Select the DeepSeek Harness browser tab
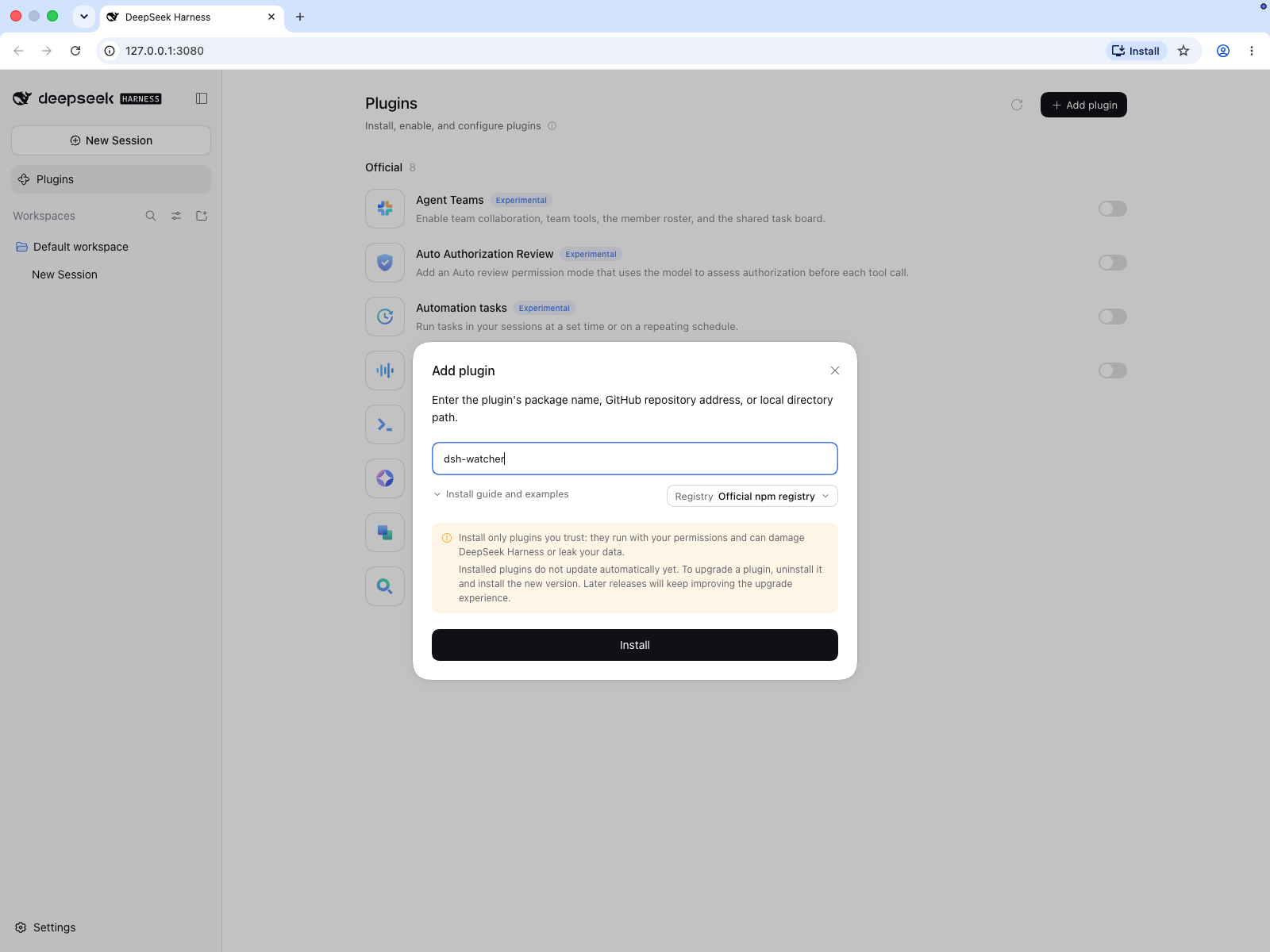The image size is (1270, 952). 191,17
